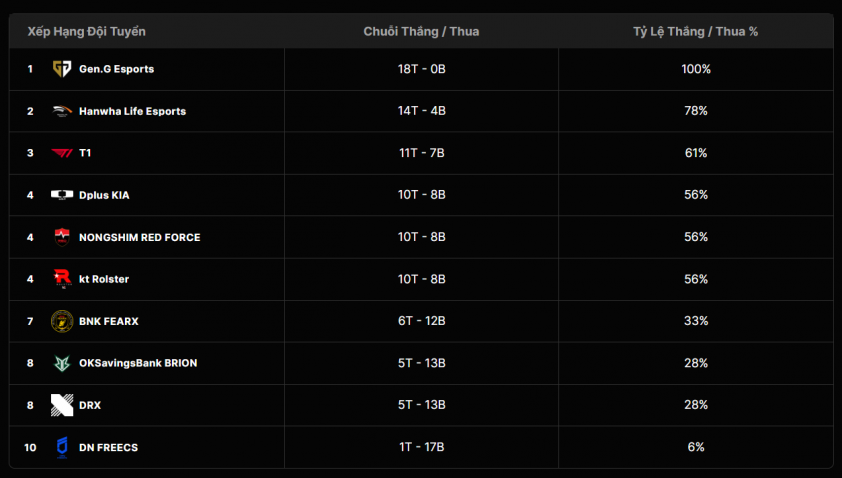
Task: Select the BNK FEARX round emblem
Action: [62, 321]
